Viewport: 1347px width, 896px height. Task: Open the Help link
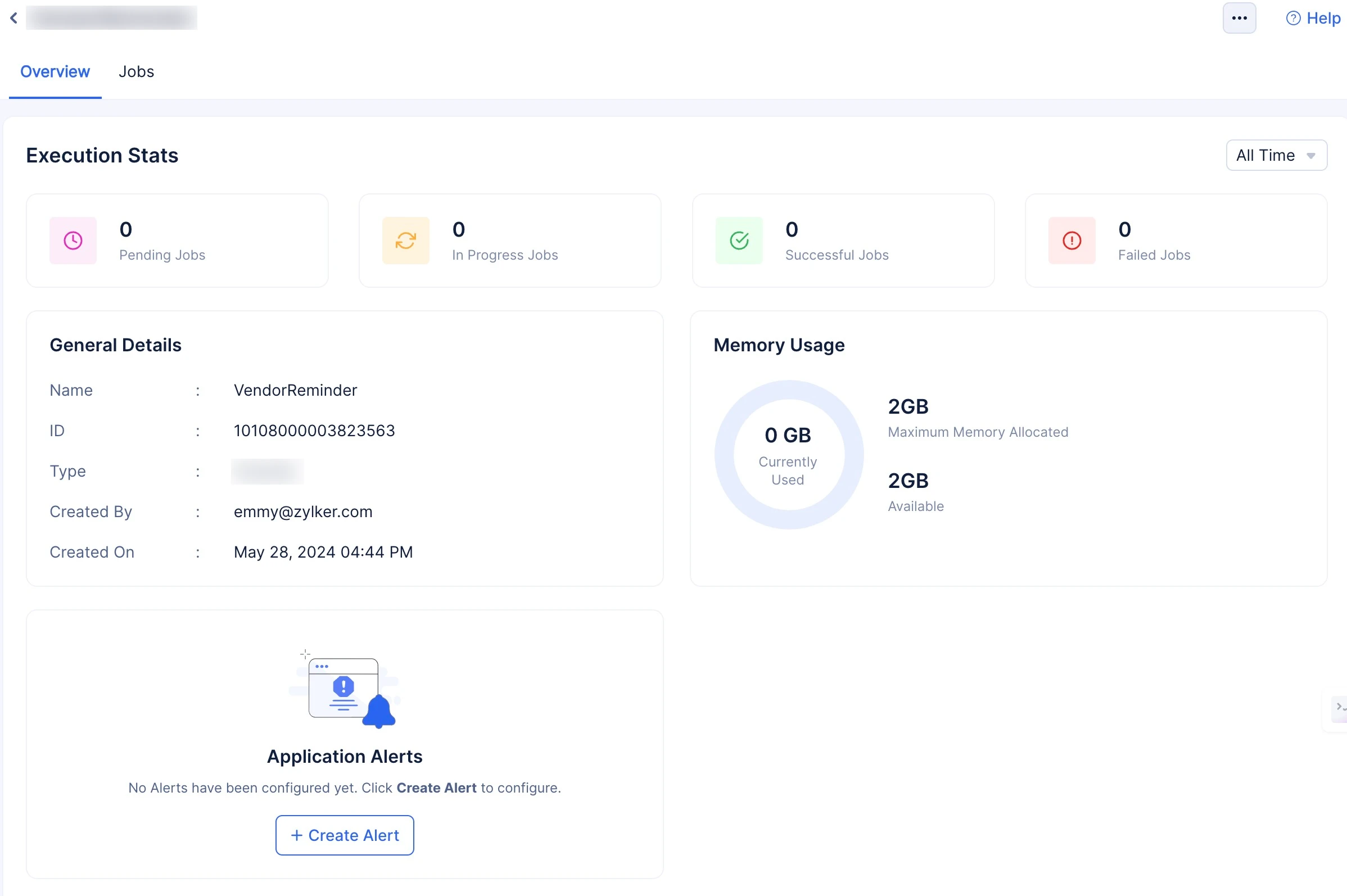click(1313, 19)
